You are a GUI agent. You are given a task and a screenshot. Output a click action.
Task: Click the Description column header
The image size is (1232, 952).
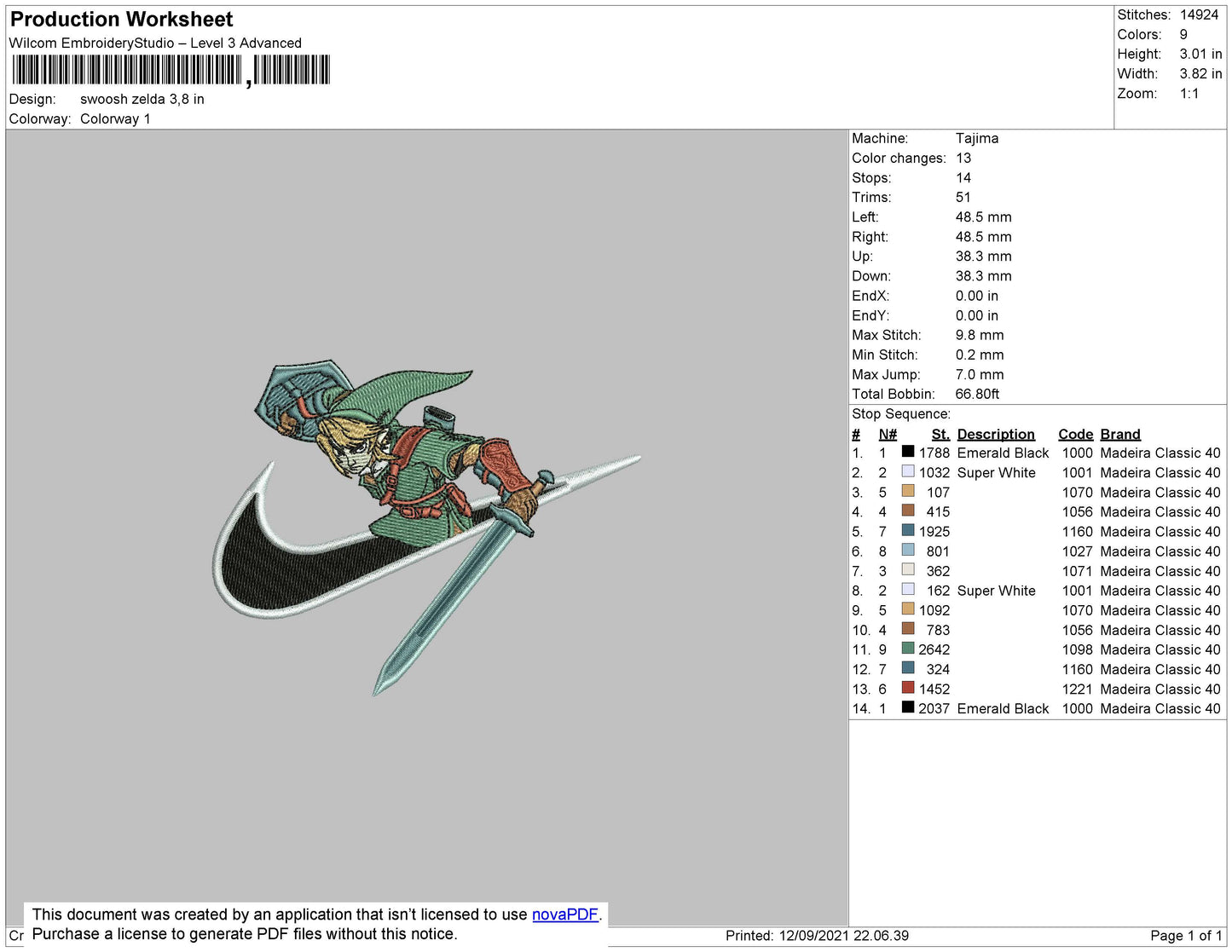995,434
